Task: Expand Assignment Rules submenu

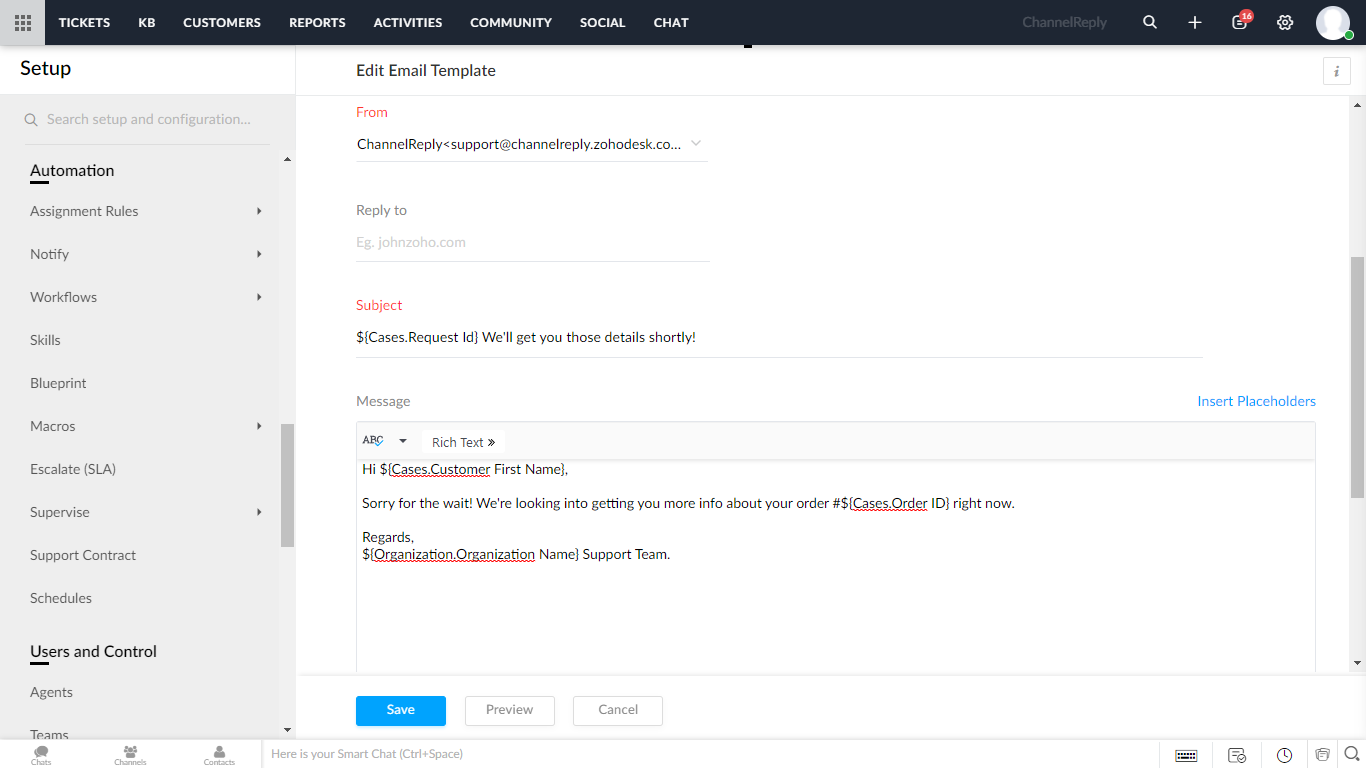Action: tap(259, 211)
